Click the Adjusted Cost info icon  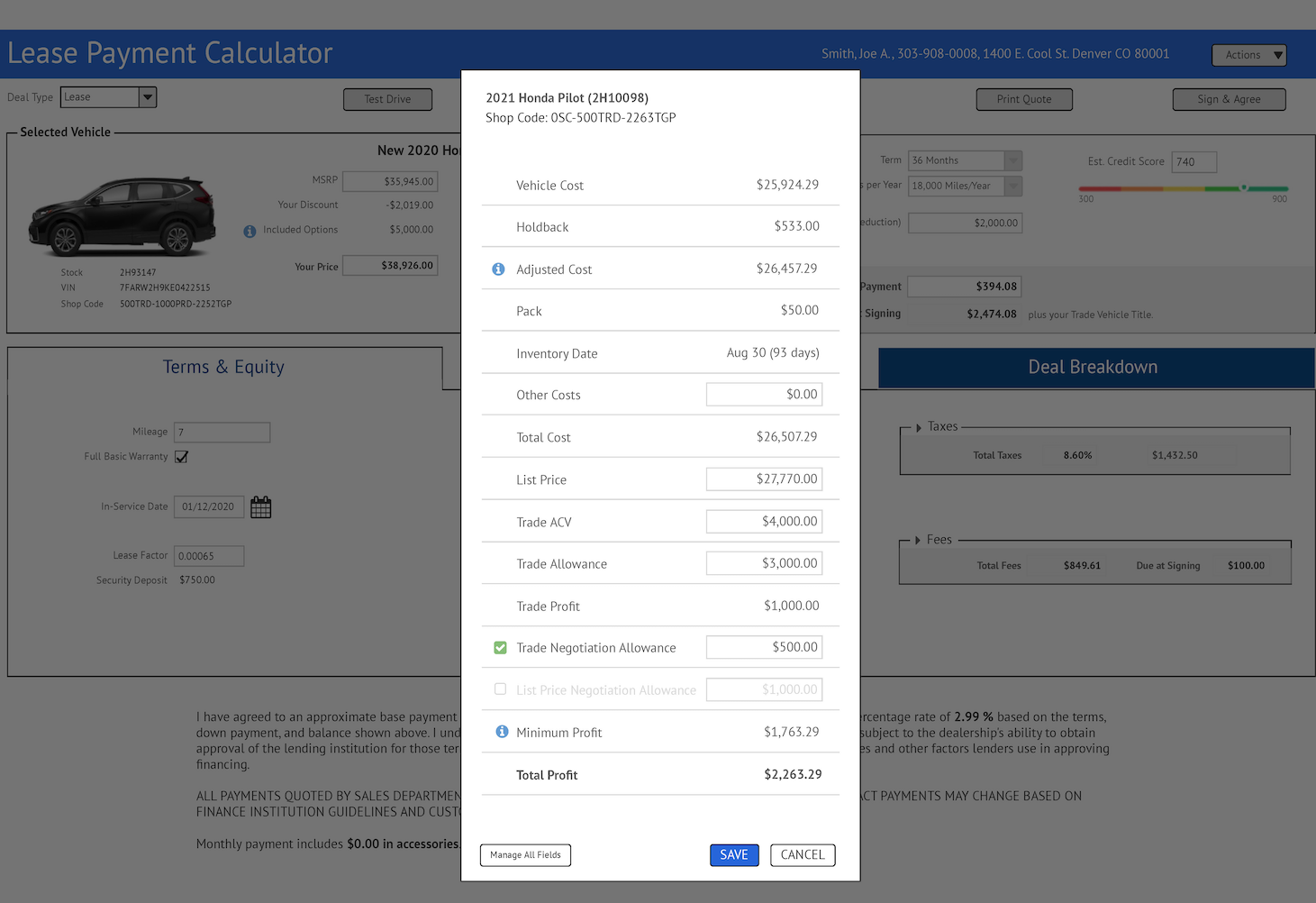click(498, 269)
